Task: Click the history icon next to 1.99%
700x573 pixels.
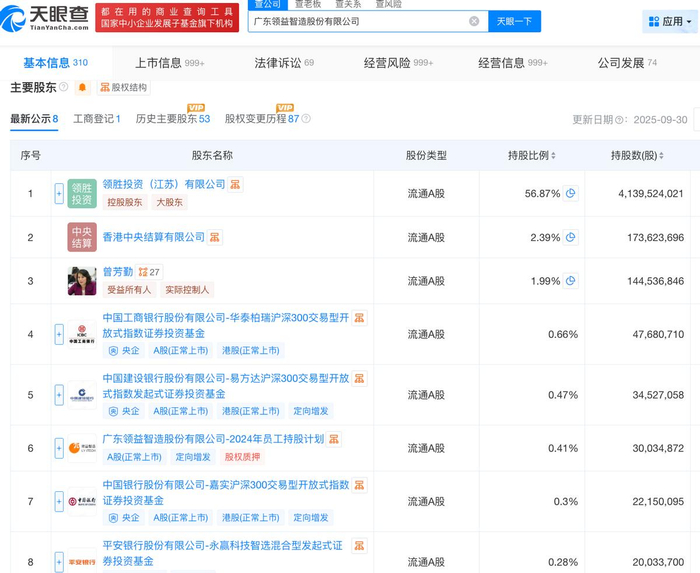Action: coord(571,281)
